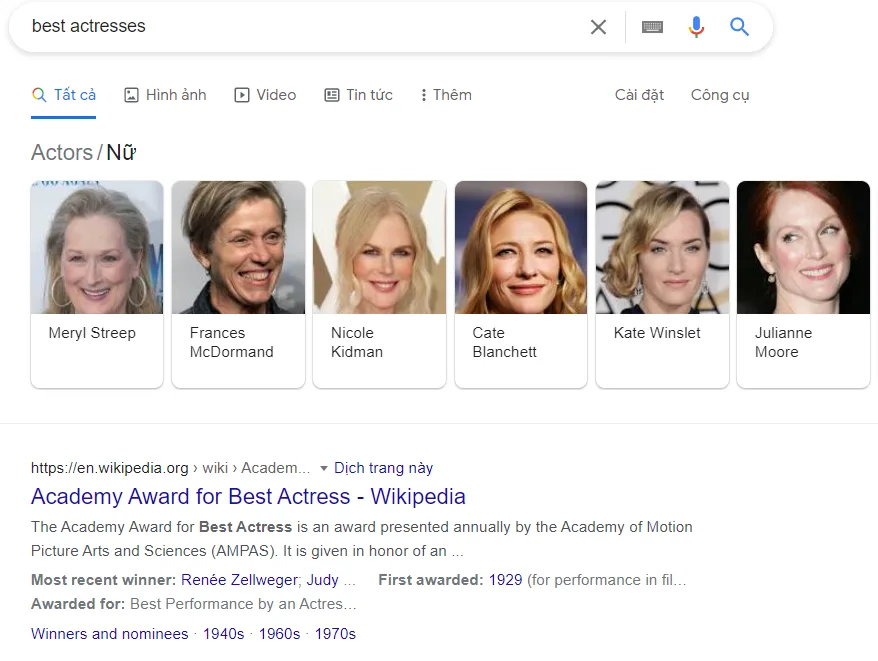878x661 pixels.
Task: Click the 'Awarded for:' label text
Action: pyautogui.click(x=78, y=604)
